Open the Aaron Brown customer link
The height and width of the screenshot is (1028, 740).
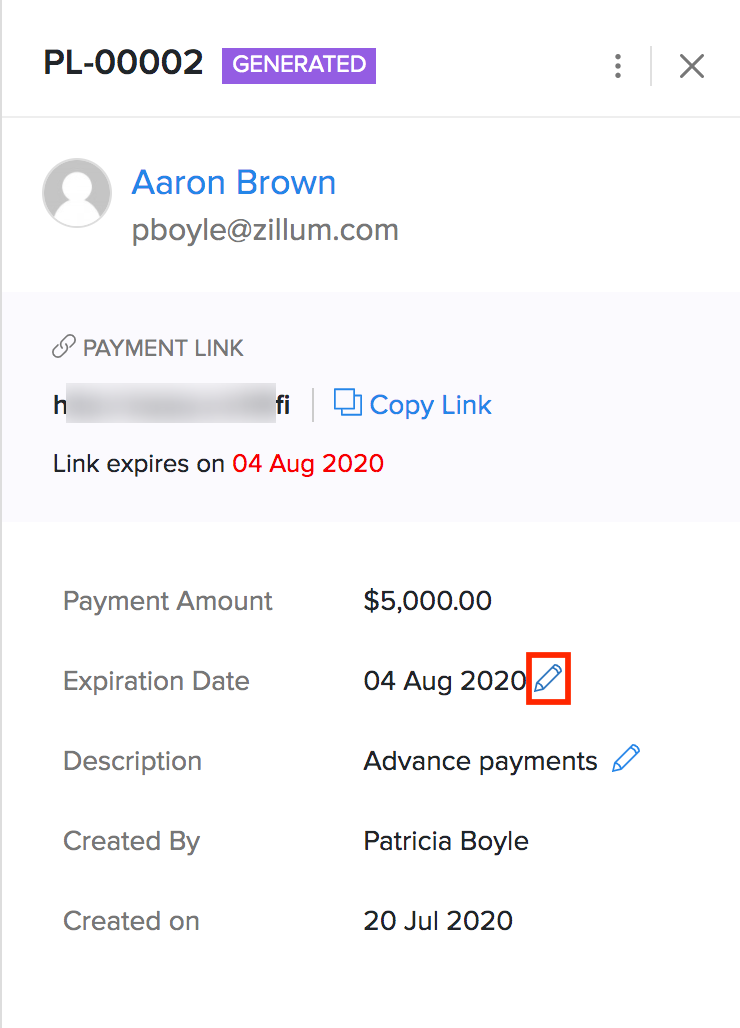pos(234,182)
